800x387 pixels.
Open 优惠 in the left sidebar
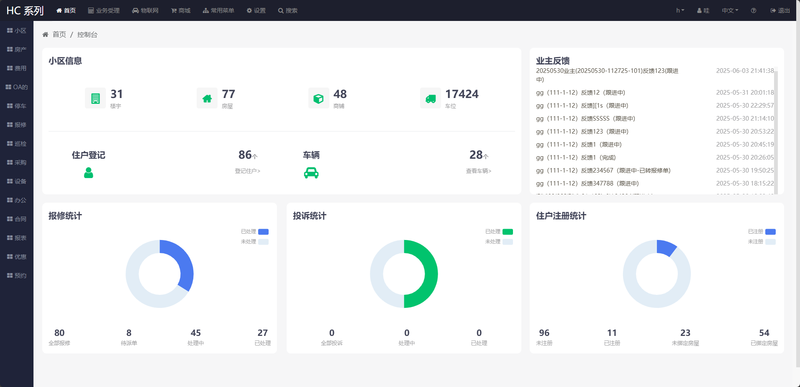click(x=16, y=257)
